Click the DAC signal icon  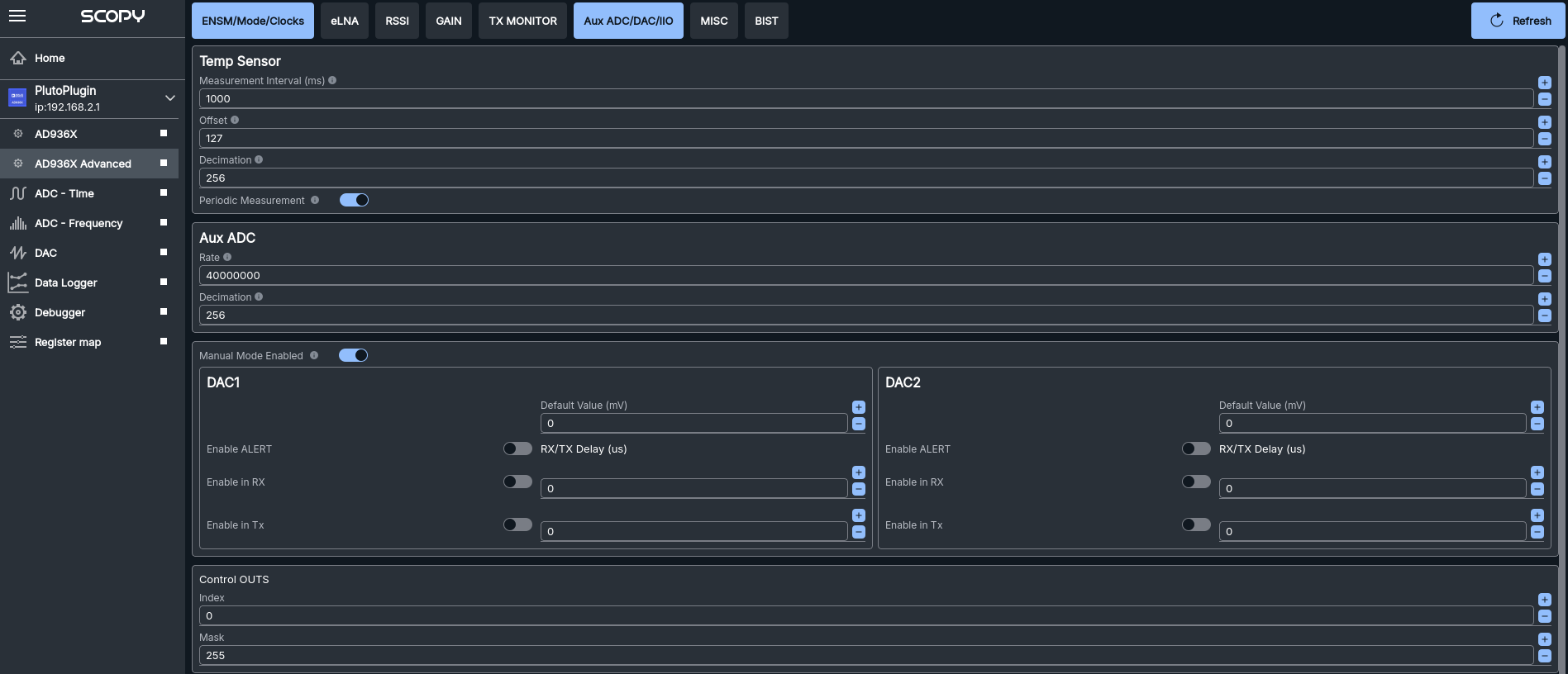click(18, 253)
